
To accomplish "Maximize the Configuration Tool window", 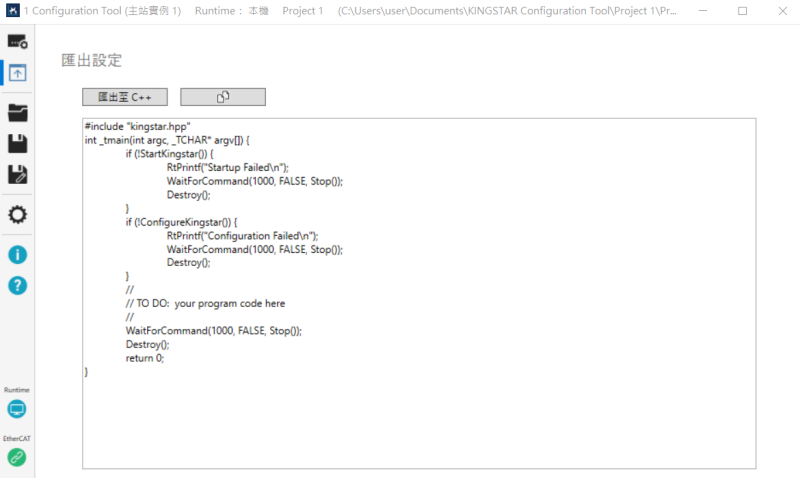I will point(742,11).
